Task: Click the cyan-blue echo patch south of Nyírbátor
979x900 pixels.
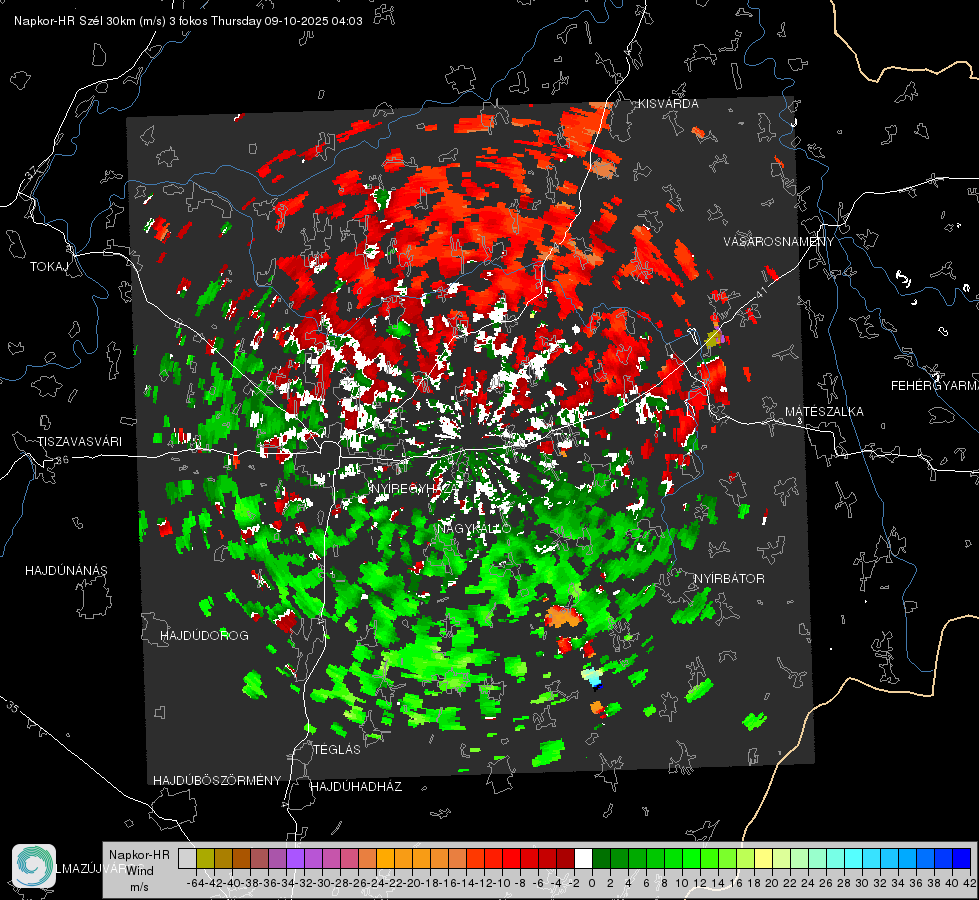Action: tap(593, 678)
